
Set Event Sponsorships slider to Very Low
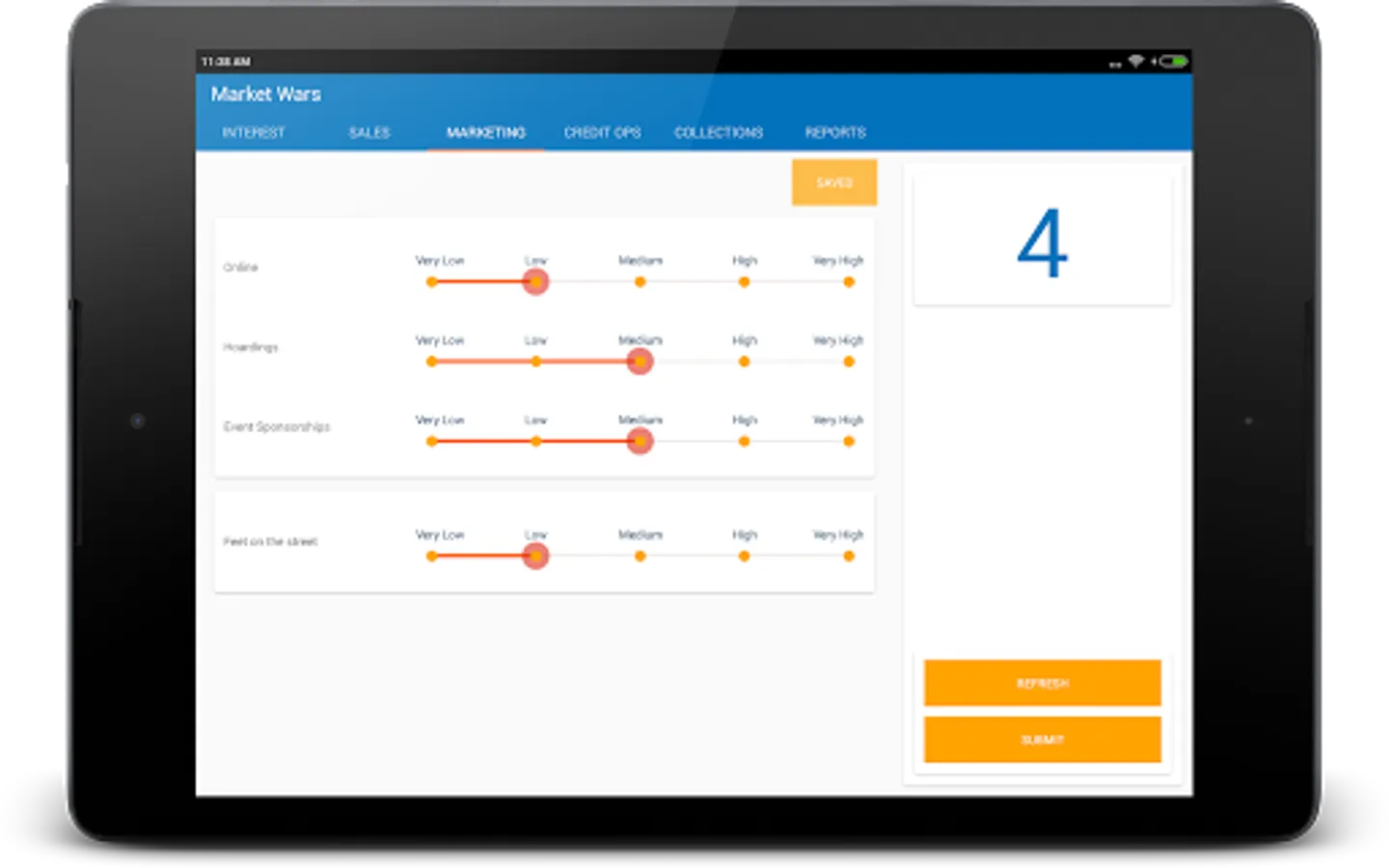tap(431, 441)
